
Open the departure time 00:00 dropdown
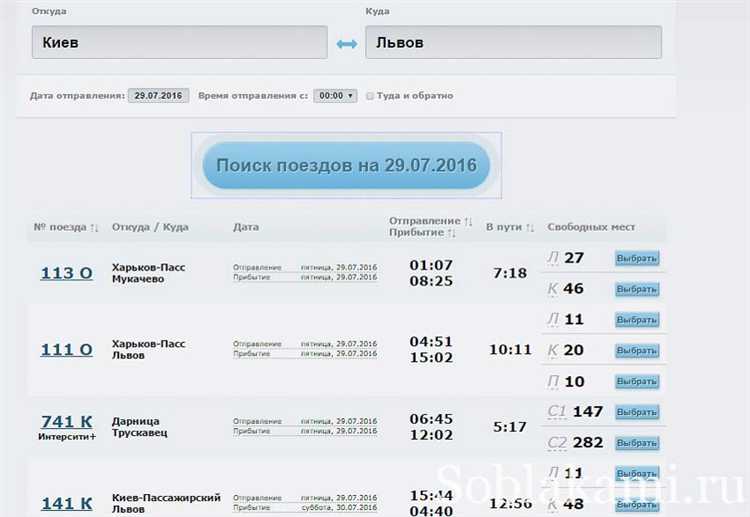(x=334, y=96)
